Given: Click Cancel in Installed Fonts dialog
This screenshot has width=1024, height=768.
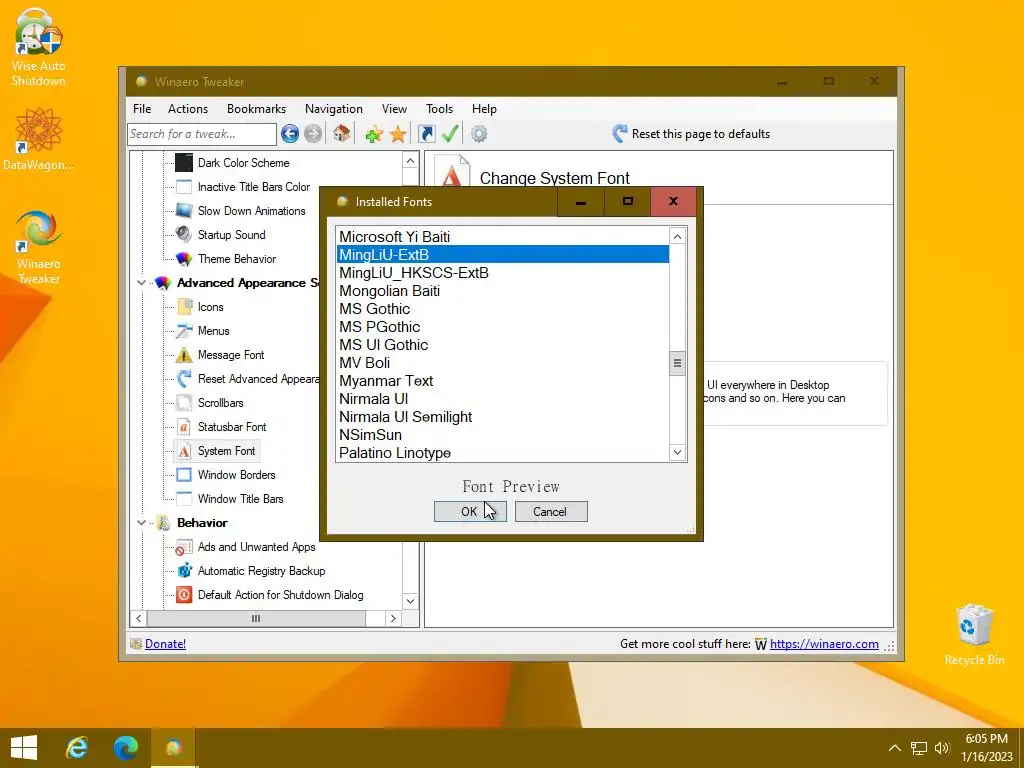Looking at the screenshot, I should (x=551, y=511).
